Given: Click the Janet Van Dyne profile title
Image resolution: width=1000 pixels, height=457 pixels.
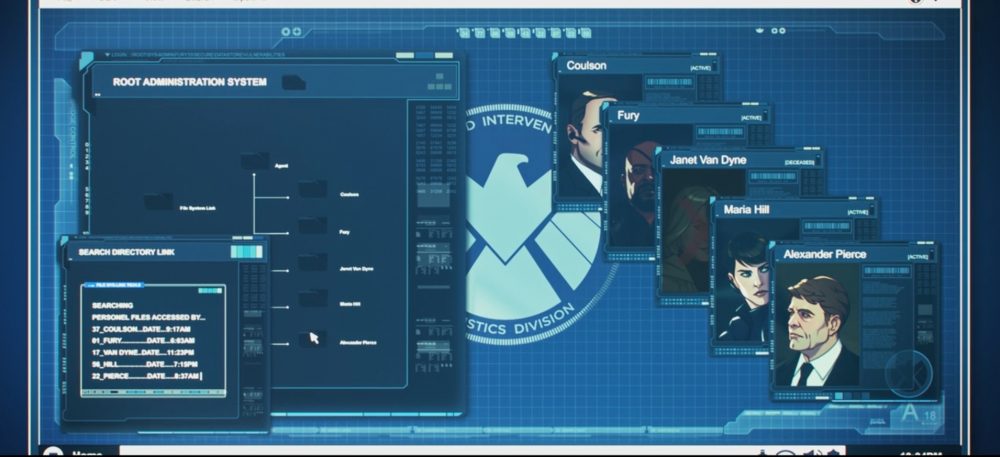Looking at the screenshot, I should click(707, 160).
